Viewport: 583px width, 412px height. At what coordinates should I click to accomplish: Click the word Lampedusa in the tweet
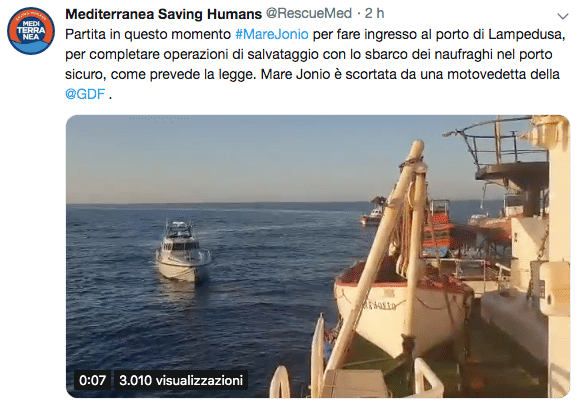point(526,34)
